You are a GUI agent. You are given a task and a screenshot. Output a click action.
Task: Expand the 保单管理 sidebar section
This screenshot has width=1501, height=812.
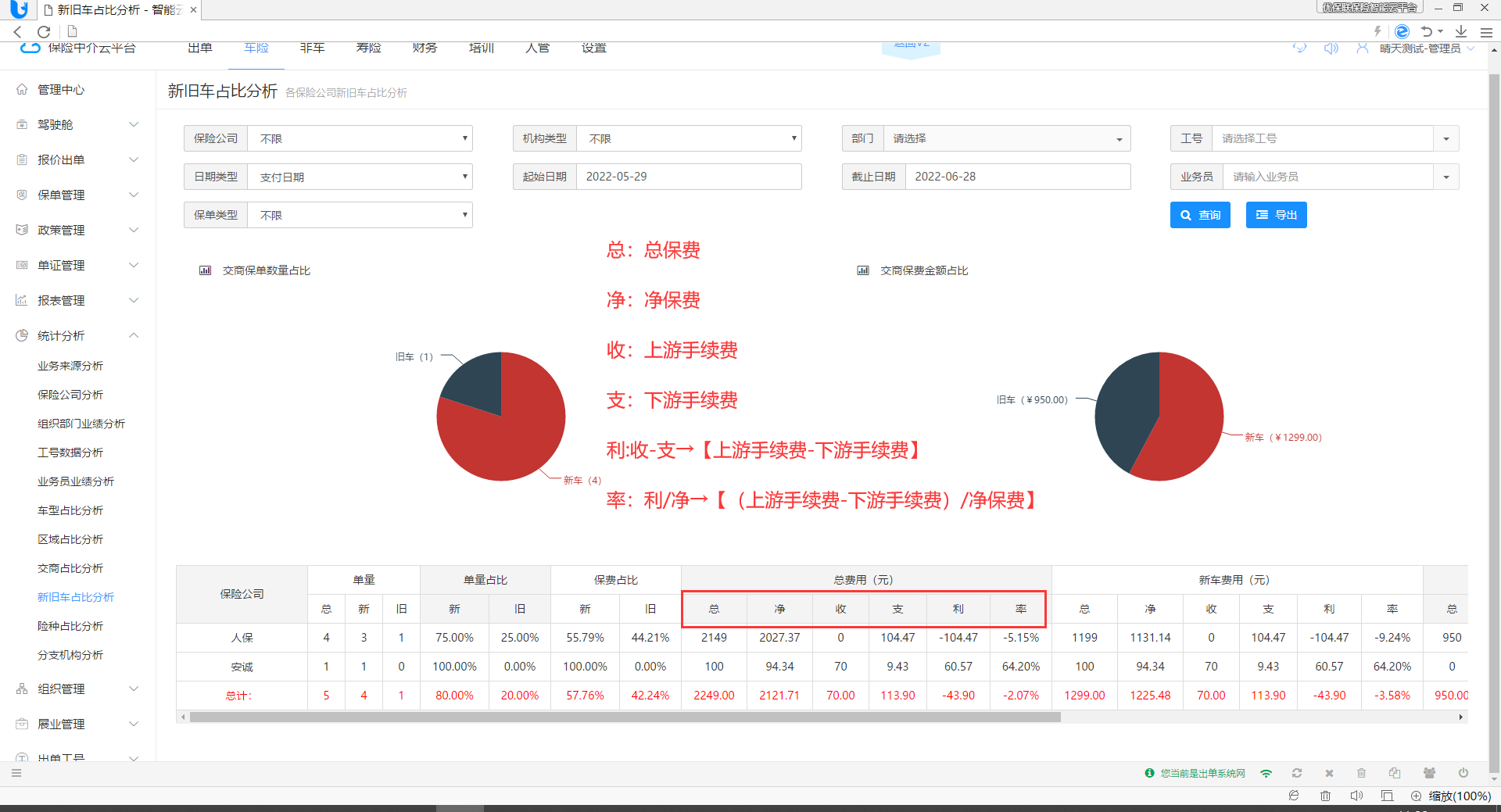pos(78,195)
